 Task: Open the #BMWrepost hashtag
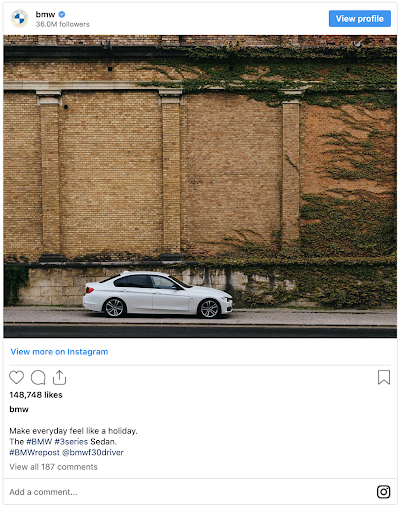(x=34, y=453)
